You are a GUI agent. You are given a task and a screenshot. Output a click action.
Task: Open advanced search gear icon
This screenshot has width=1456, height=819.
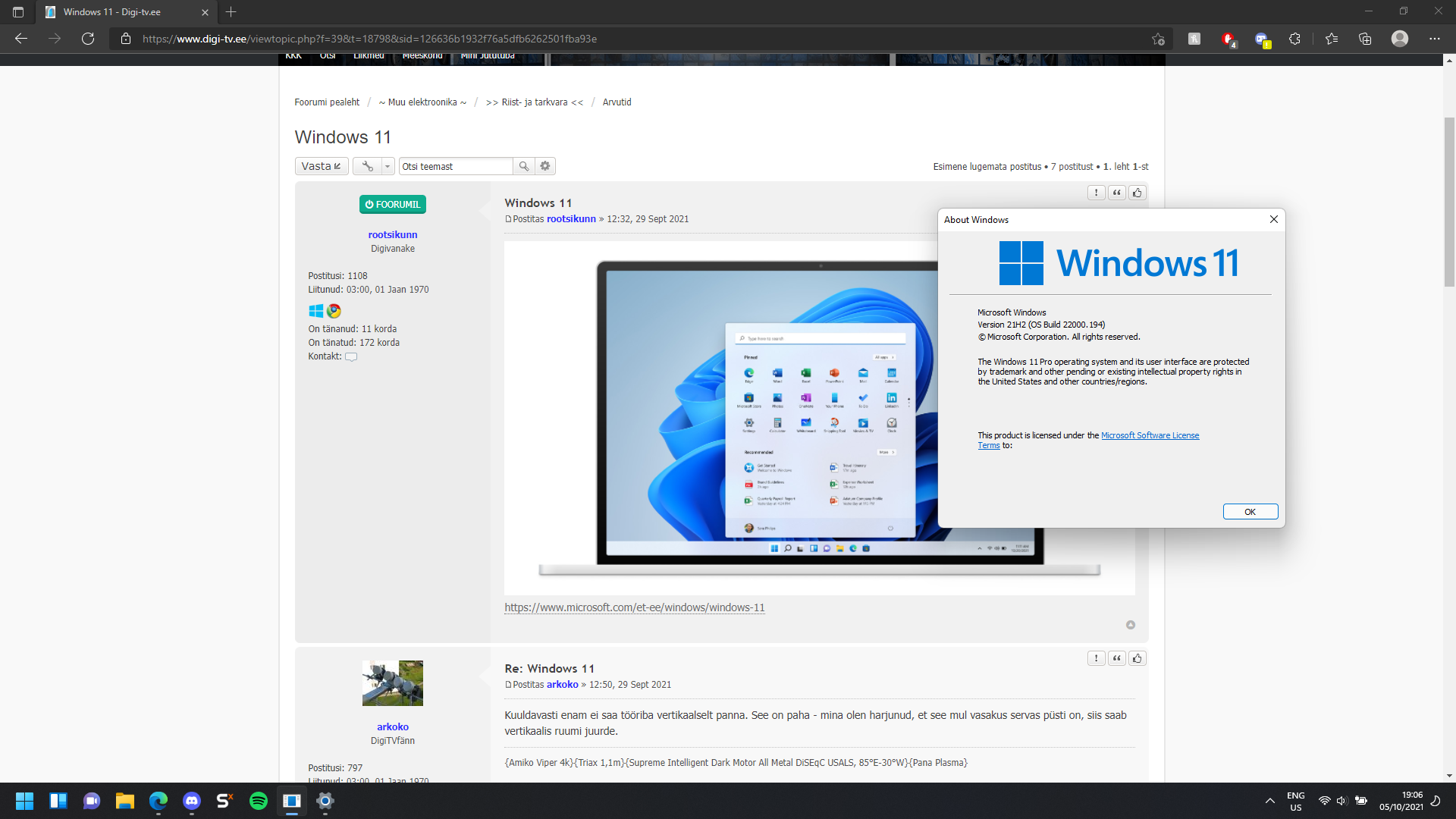pos(545,166)
